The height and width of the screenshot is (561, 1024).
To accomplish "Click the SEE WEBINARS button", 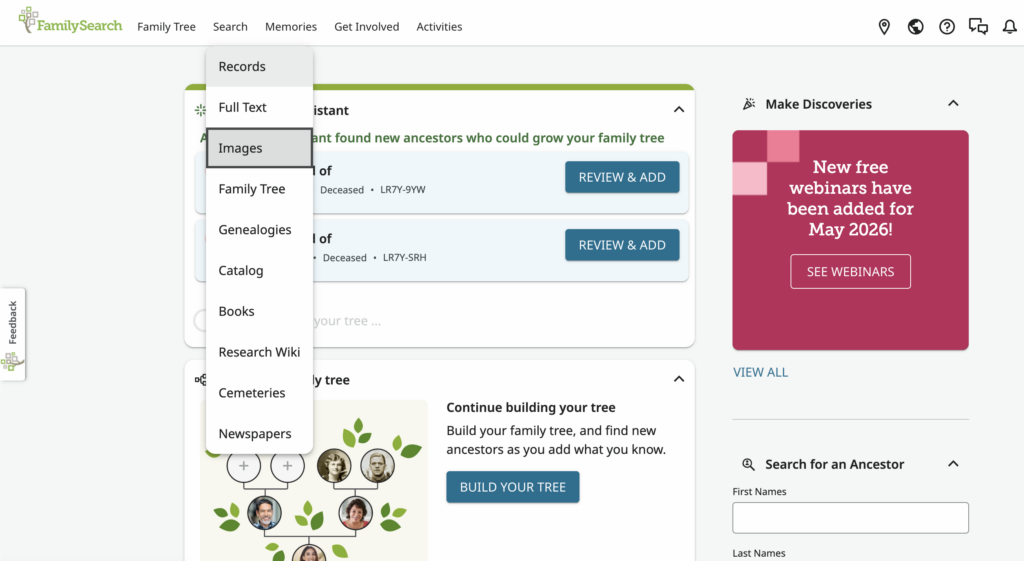I will click(x=850, y=272).
